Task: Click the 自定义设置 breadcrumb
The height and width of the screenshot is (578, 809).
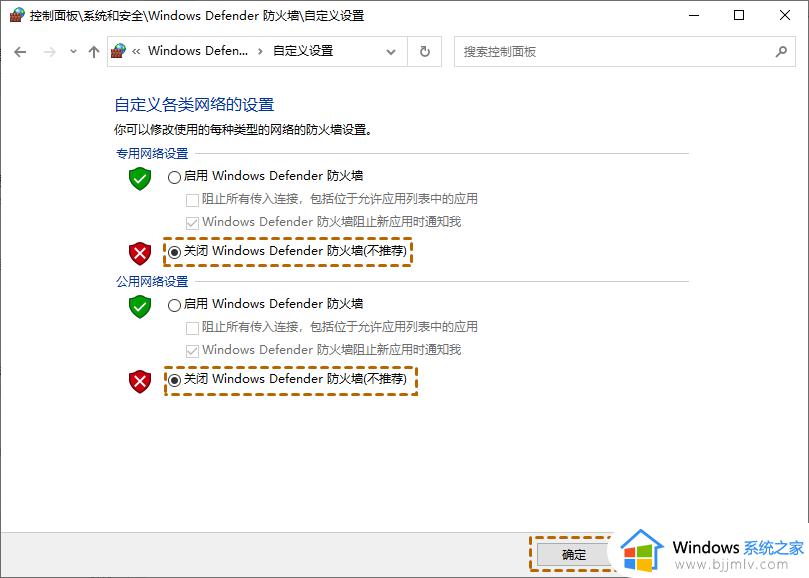Action: click(303, 51)
